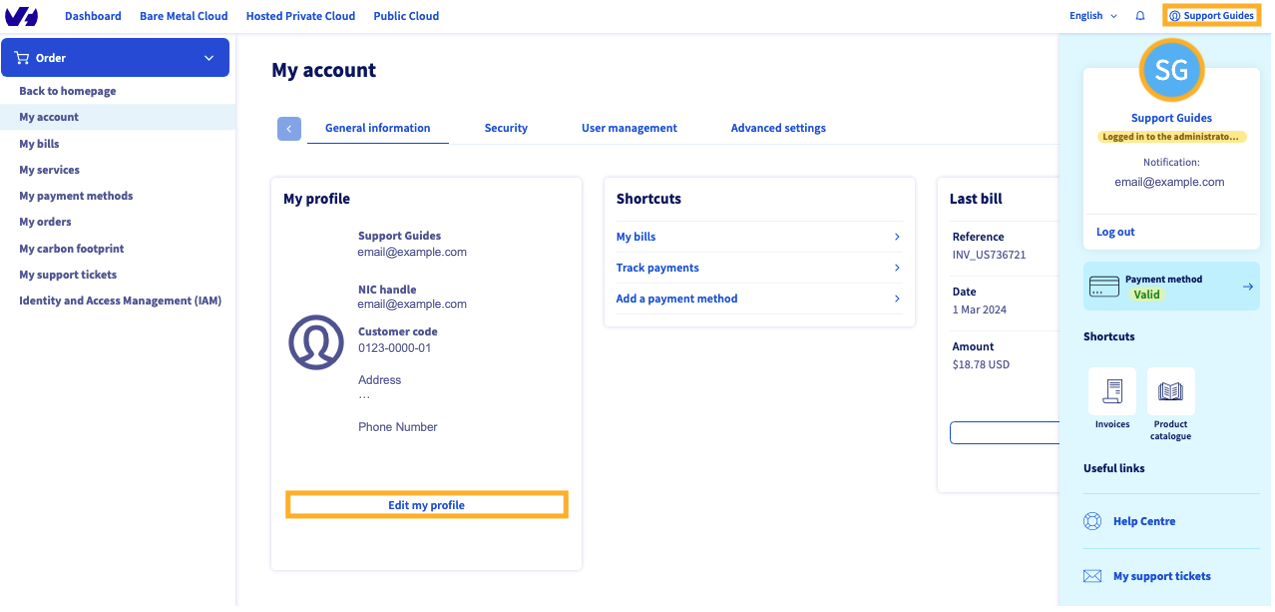Open the Track payments shortcut chevron
This screenshot has width=1275, height=612.
[897, 268]
